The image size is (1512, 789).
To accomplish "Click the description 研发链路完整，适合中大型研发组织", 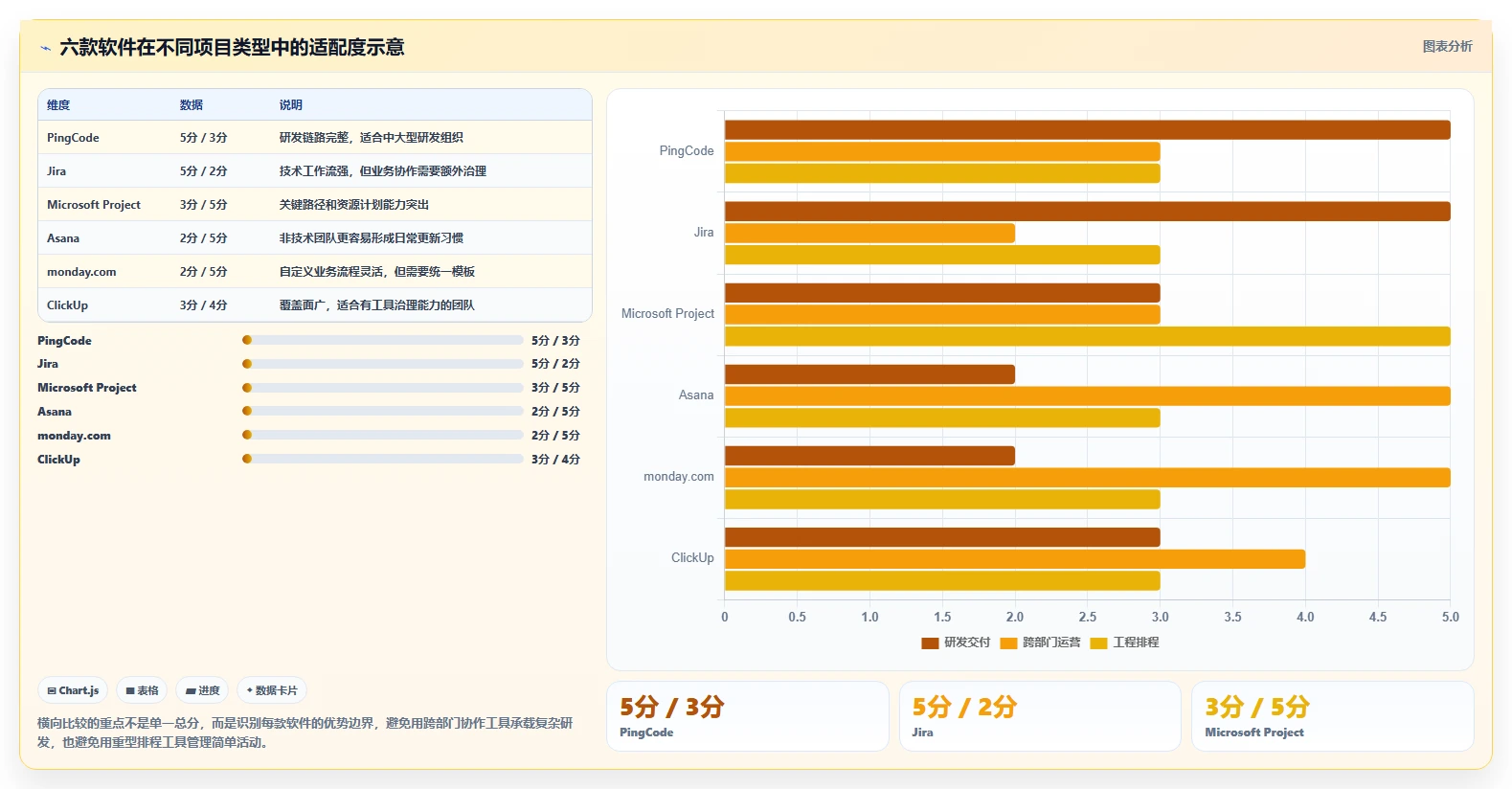I will (372, 138).
